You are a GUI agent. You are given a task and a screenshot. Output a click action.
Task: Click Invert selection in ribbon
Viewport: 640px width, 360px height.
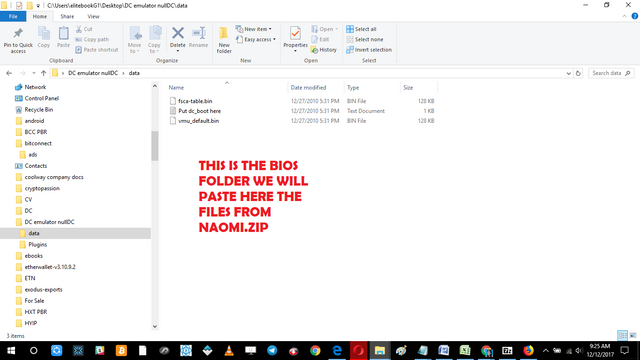click(369, 50)
